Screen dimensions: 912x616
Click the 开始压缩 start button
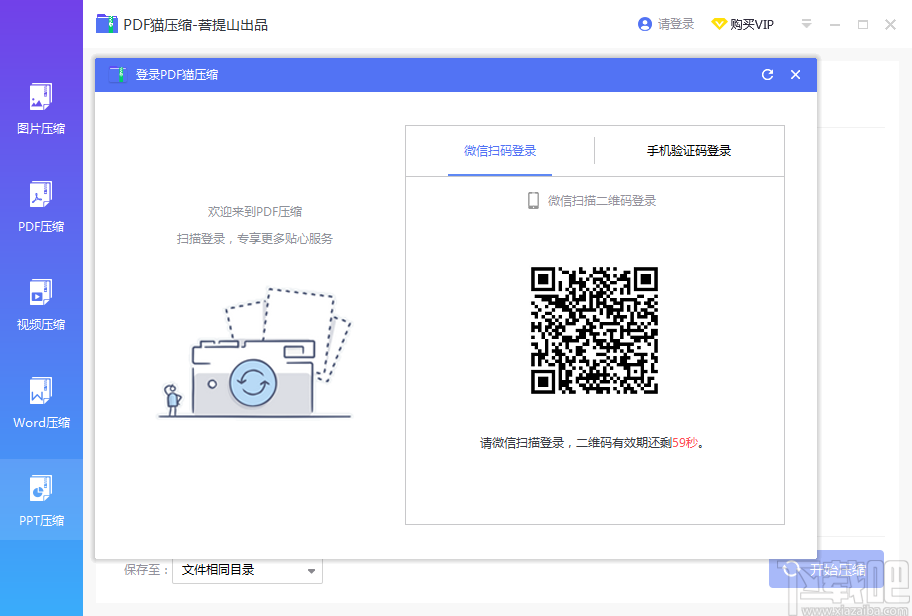[x=826, y=569]
